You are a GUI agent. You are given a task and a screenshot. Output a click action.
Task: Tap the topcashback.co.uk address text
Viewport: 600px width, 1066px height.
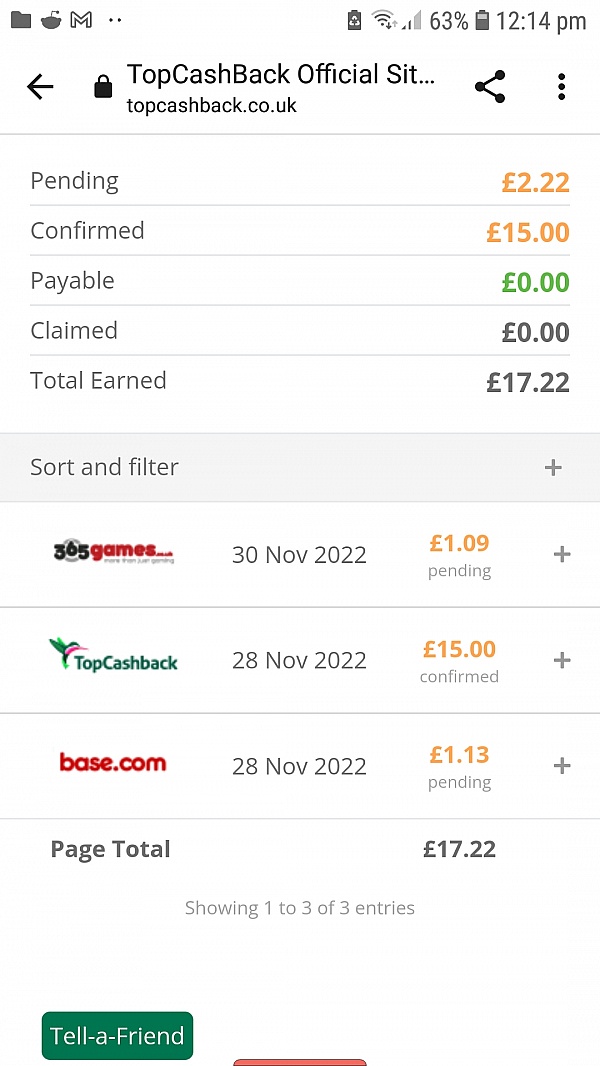pyautogui.click(x=211, y=106)
